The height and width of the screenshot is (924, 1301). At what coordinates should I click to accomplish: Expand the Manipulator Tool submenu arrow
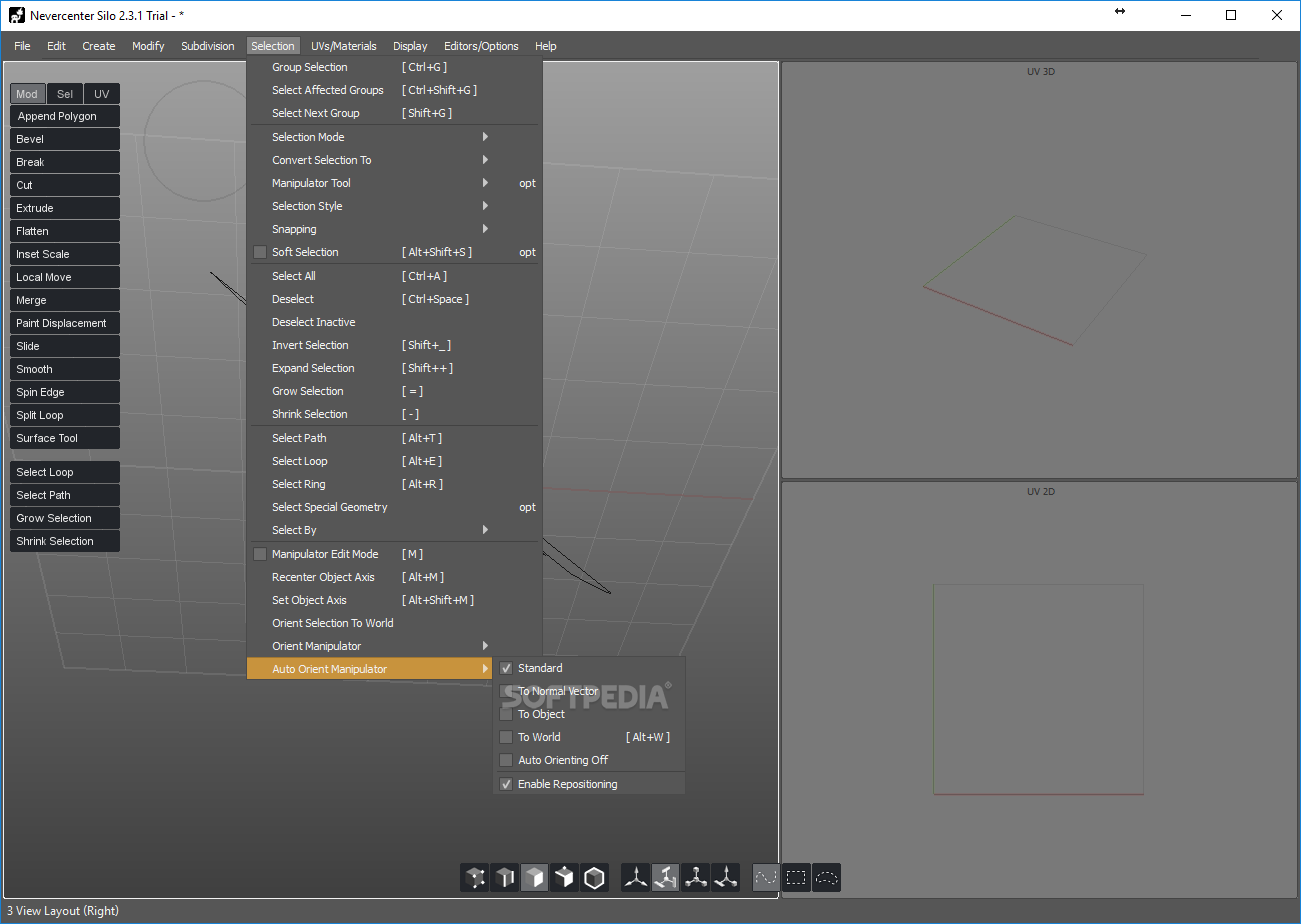485,183
